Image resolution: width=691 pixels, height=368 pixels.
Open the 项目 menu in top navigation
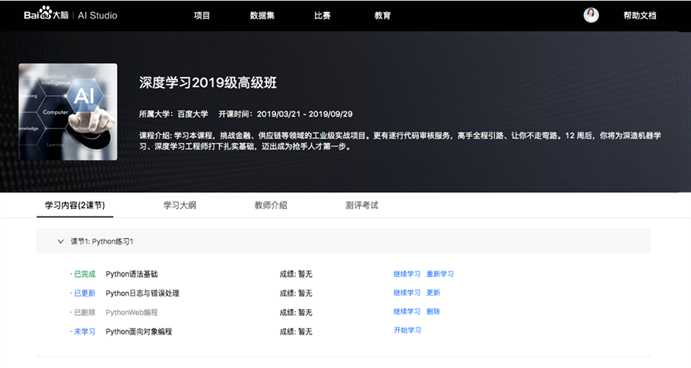202,15
